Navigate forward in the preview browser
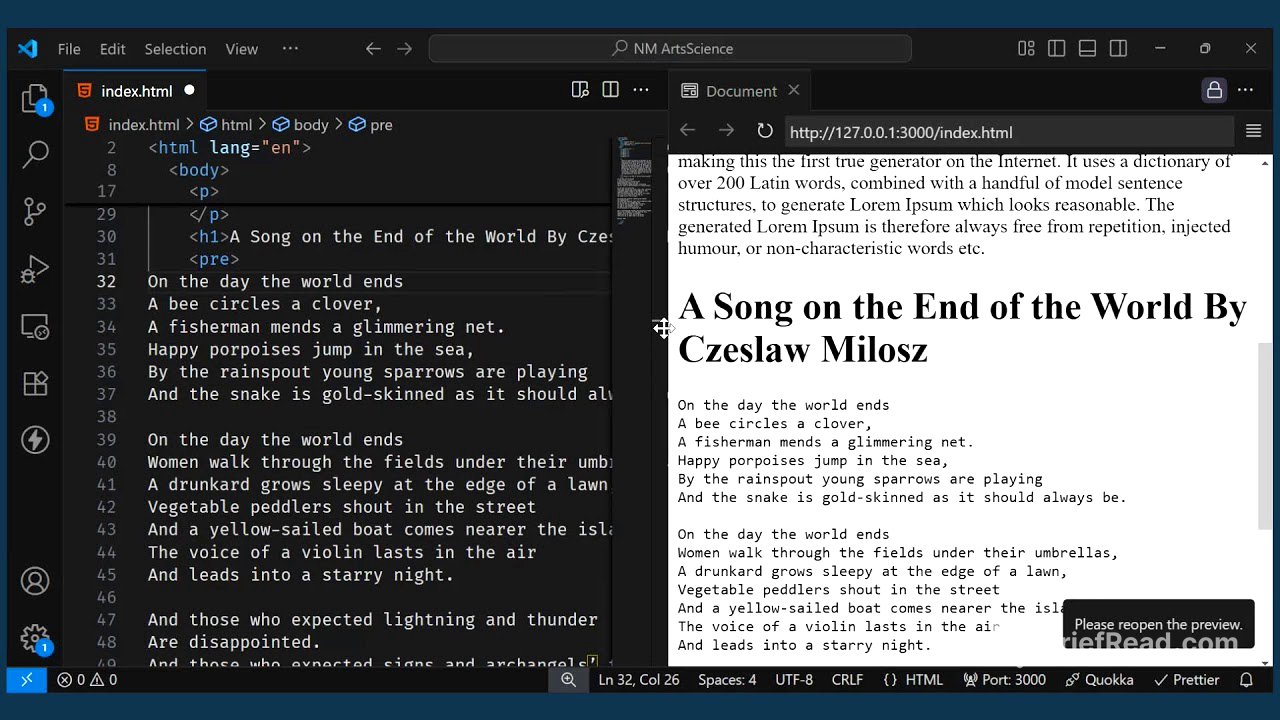 (x=726, y=131)
